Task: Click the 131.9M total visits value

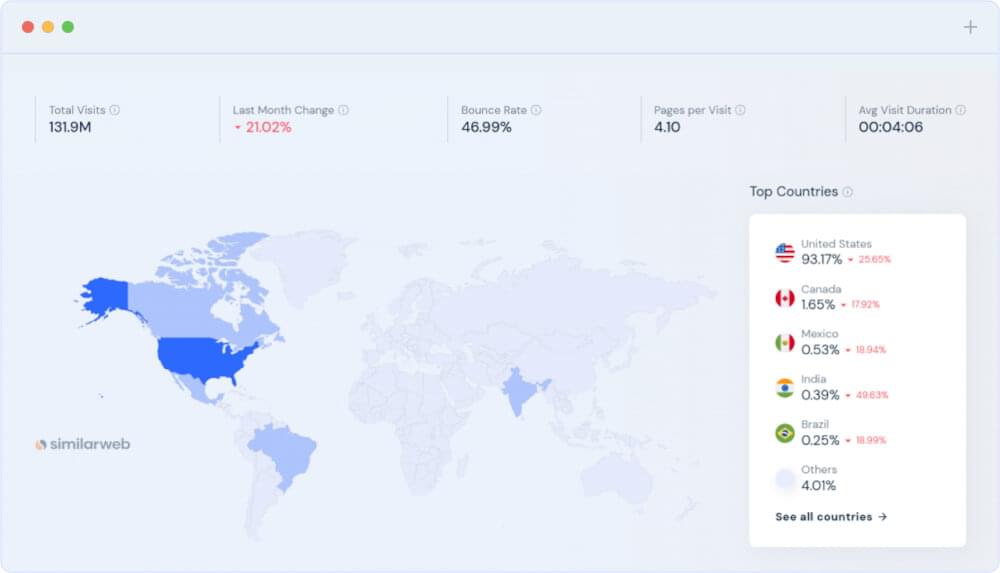Action: 70,127
